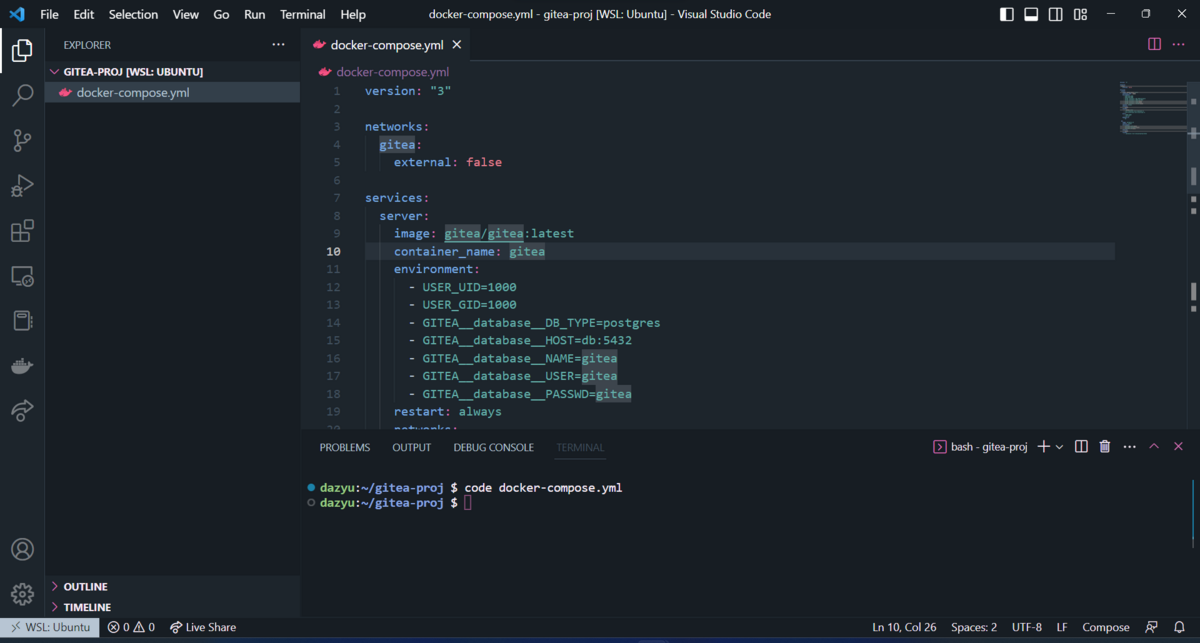Kill the terminal with trash icon
The image size is (1200, 643).
(x=1105, y=447)
